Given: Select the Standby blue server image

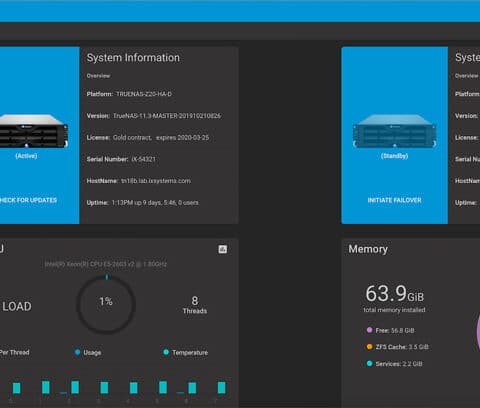Looking at the screenshot, I should tap(394, 131).
